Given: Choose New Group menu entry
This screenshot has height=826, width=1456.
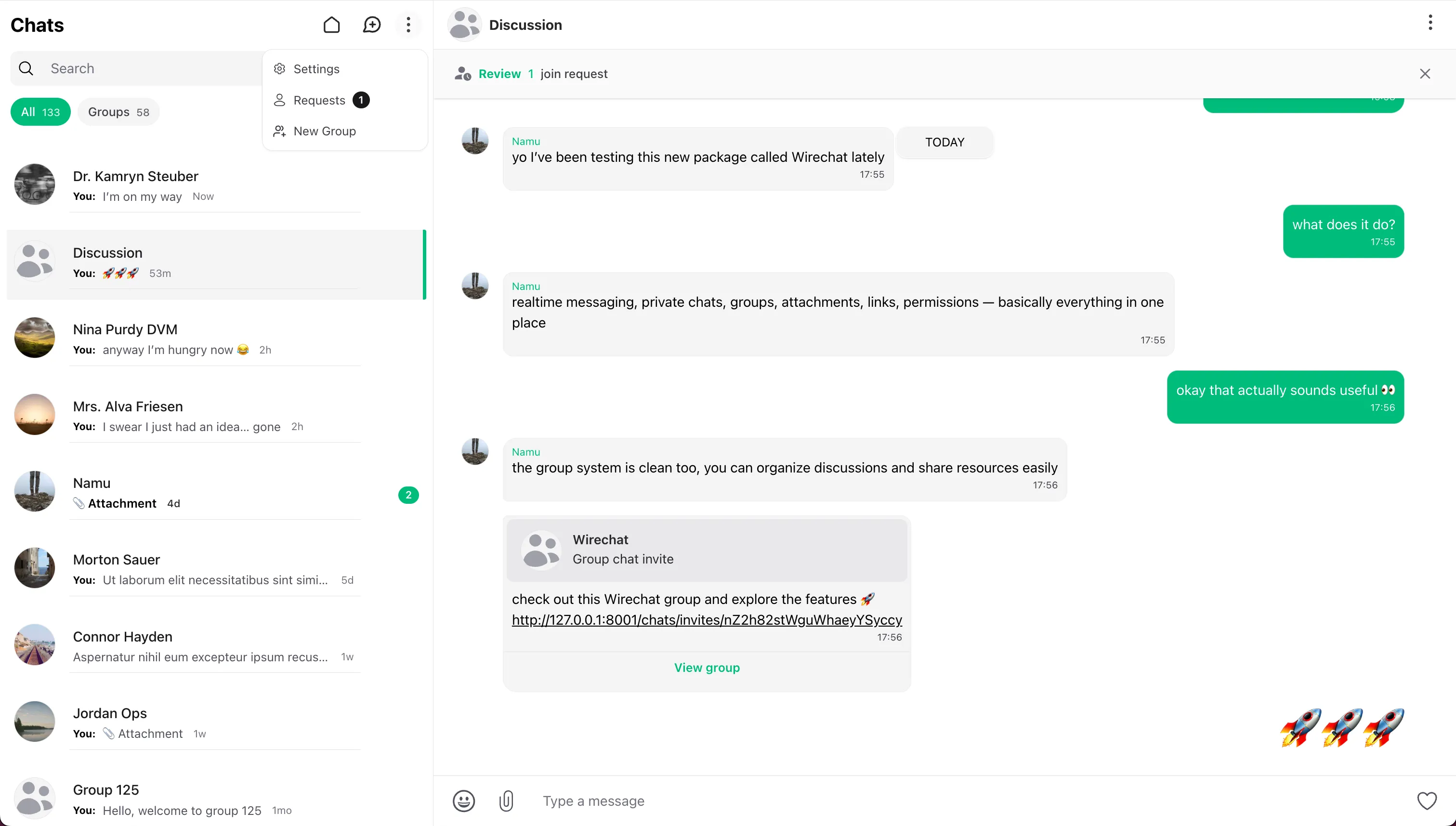Looking at the screenshot, I should [345, 131].
